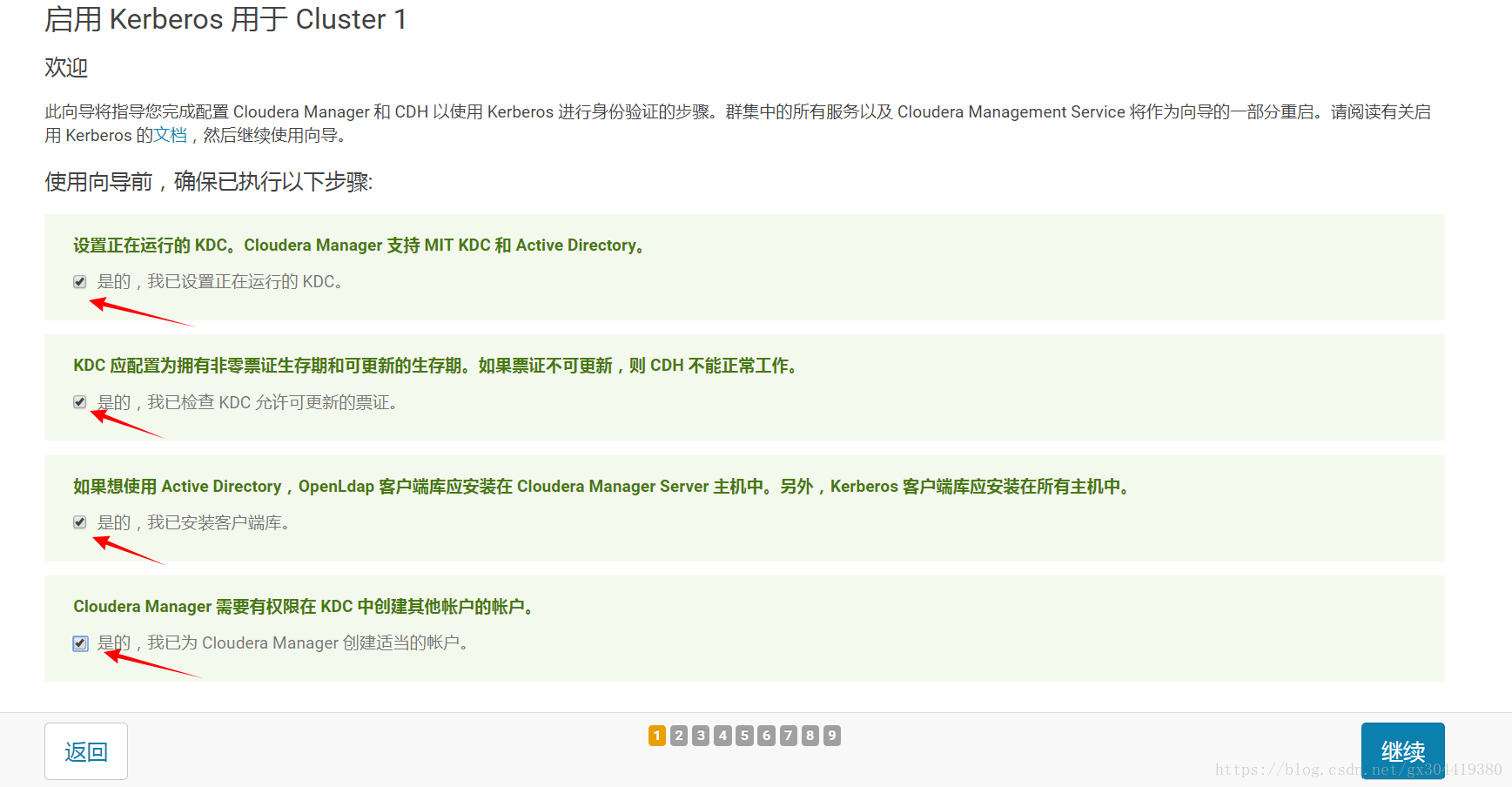
Task: Click the 继续 continue button
Action: [1402, 750]
